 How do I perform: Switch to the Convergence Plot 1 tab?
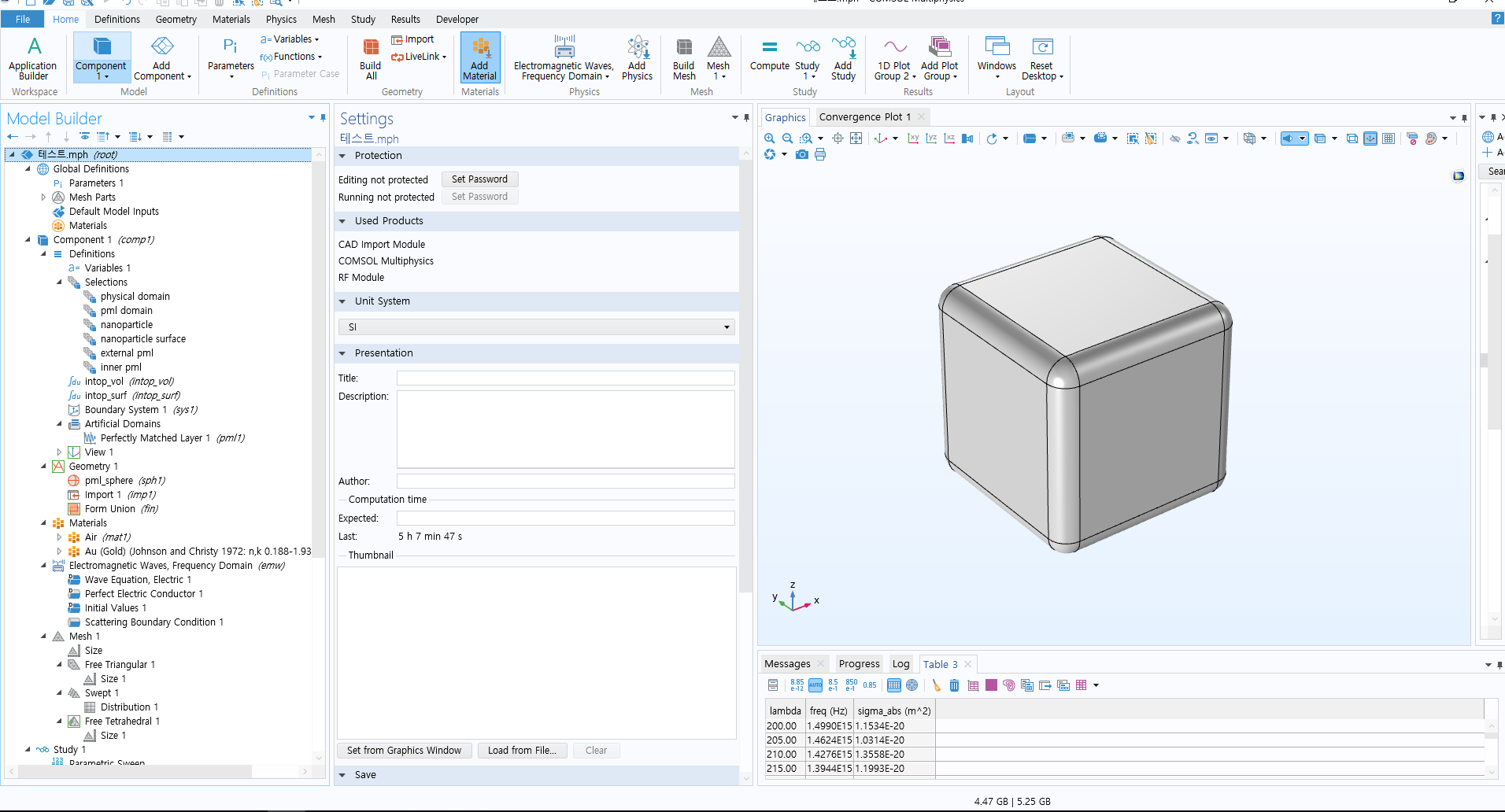point(864,117)
